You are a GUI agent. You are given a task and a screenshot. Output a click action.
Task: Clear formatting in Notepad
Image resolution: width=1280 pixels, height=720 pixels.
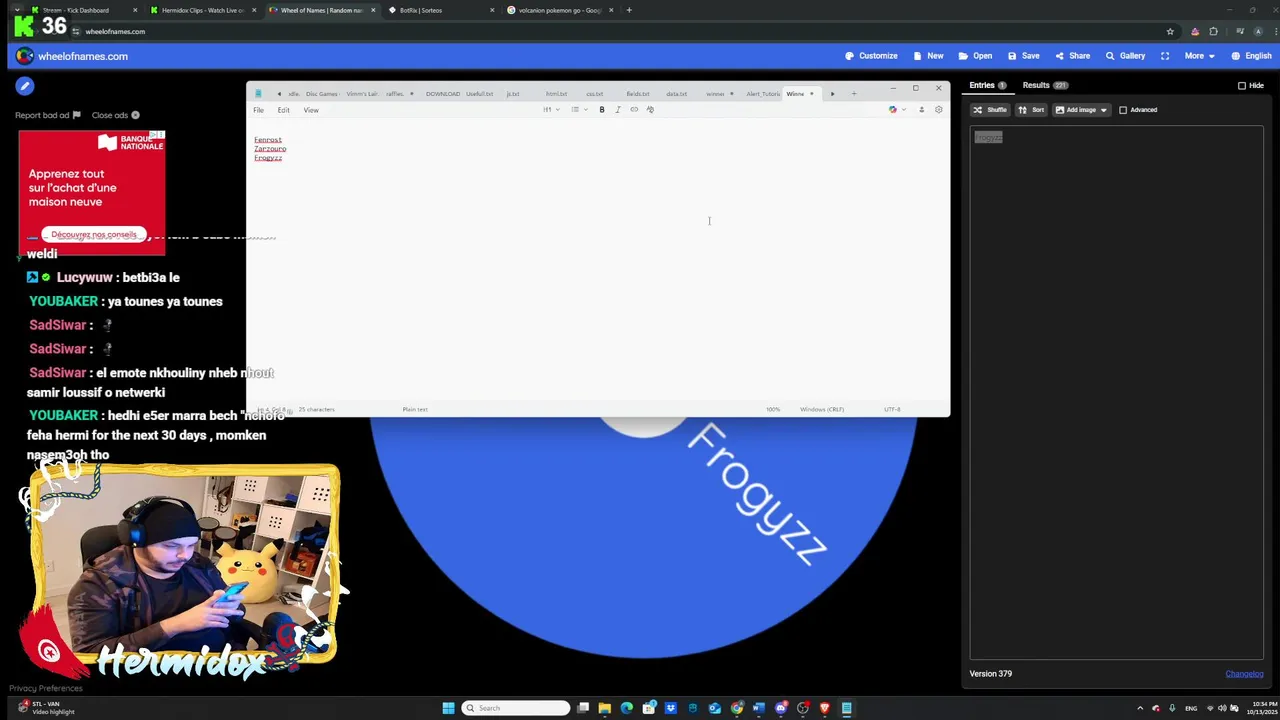(x=650, y=110)
